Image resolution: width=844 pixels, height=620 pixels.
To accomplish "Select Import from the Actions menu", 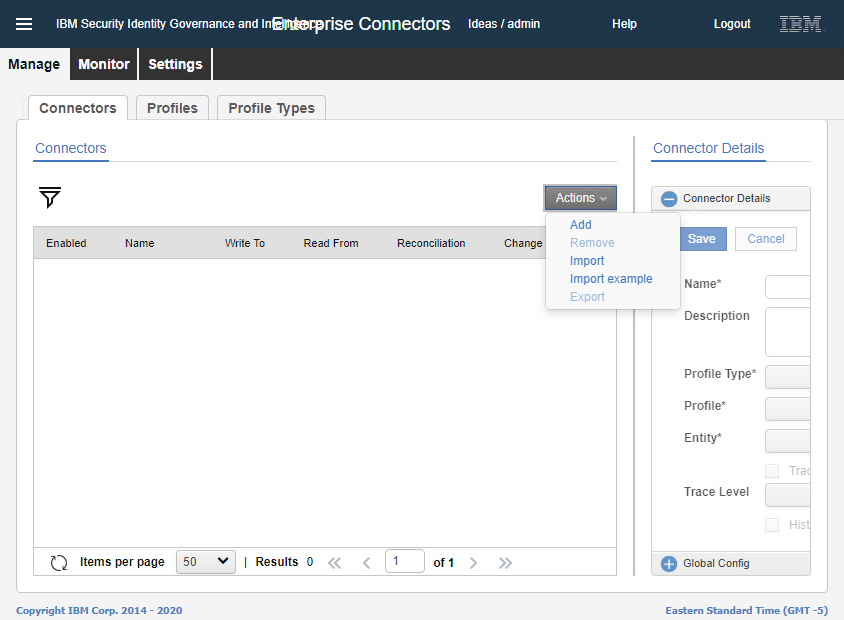I will pos(587,260).
